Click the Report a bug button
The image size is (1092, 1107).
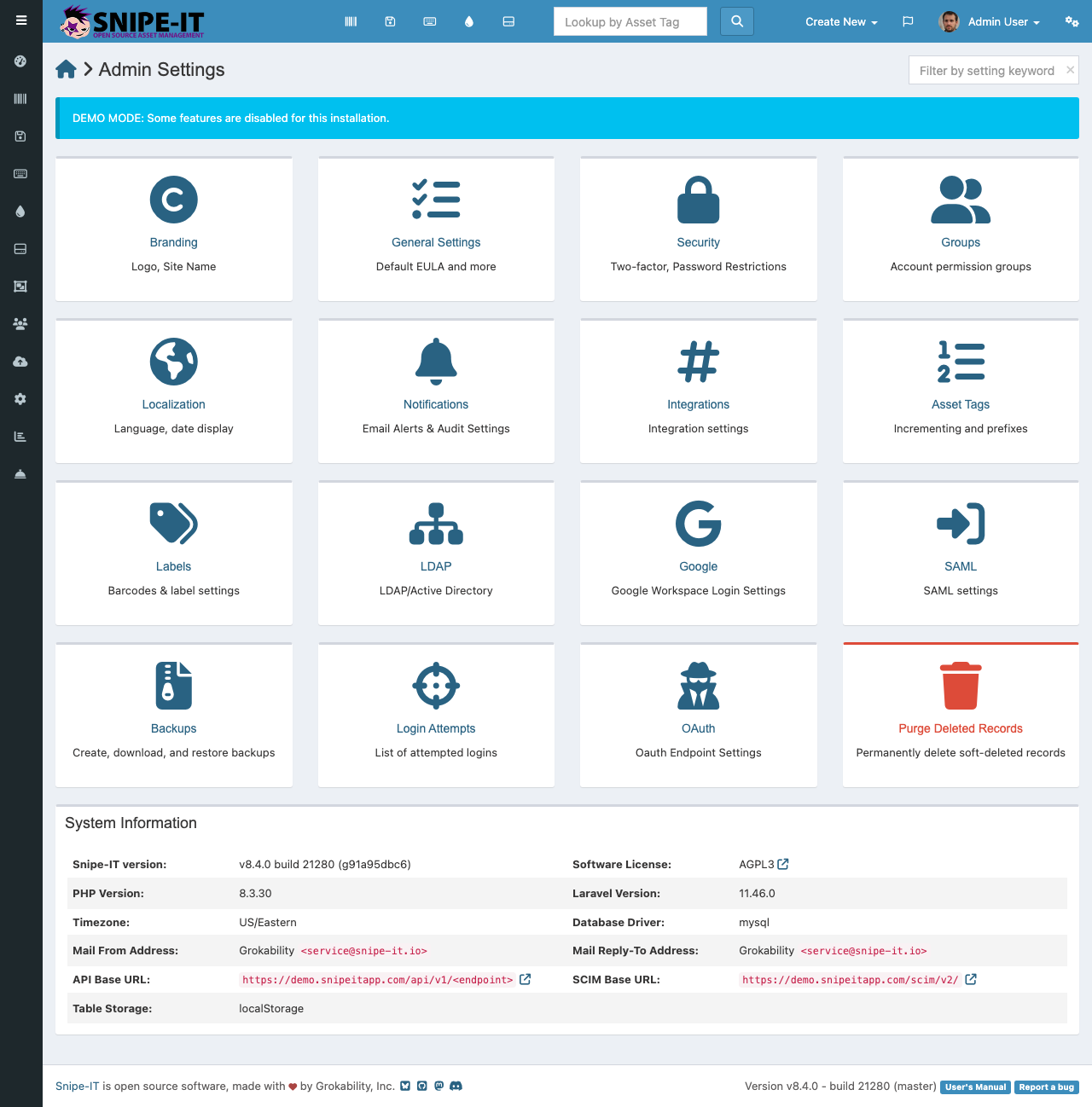[x=1047, y=1087]
